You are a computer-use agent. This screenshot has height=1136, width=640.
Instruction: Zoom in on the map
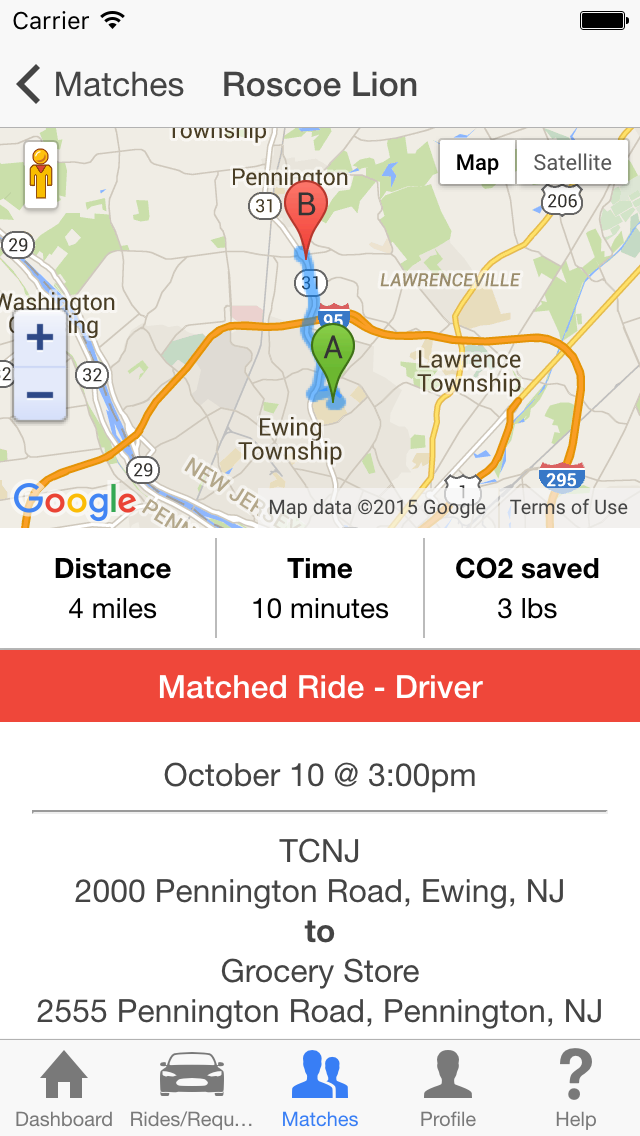click(x=40, y=338)
